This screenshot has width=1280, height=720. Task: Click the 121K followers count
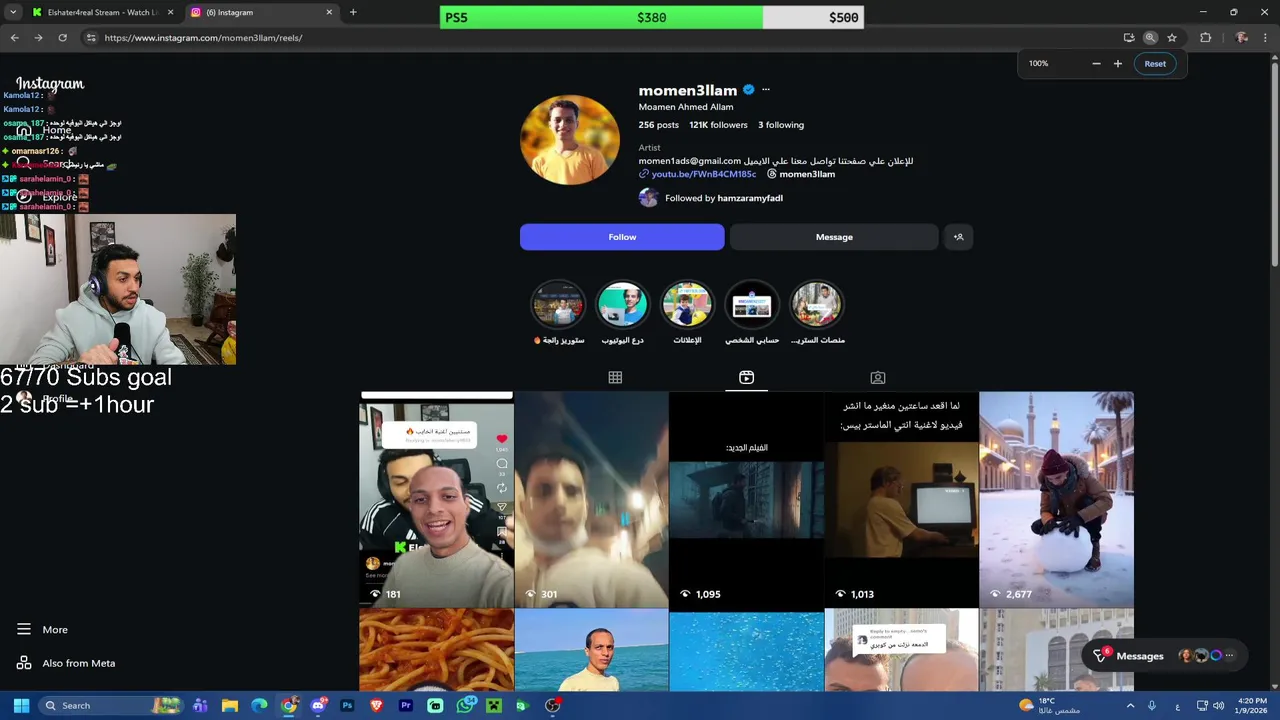(x=718, y=125)
